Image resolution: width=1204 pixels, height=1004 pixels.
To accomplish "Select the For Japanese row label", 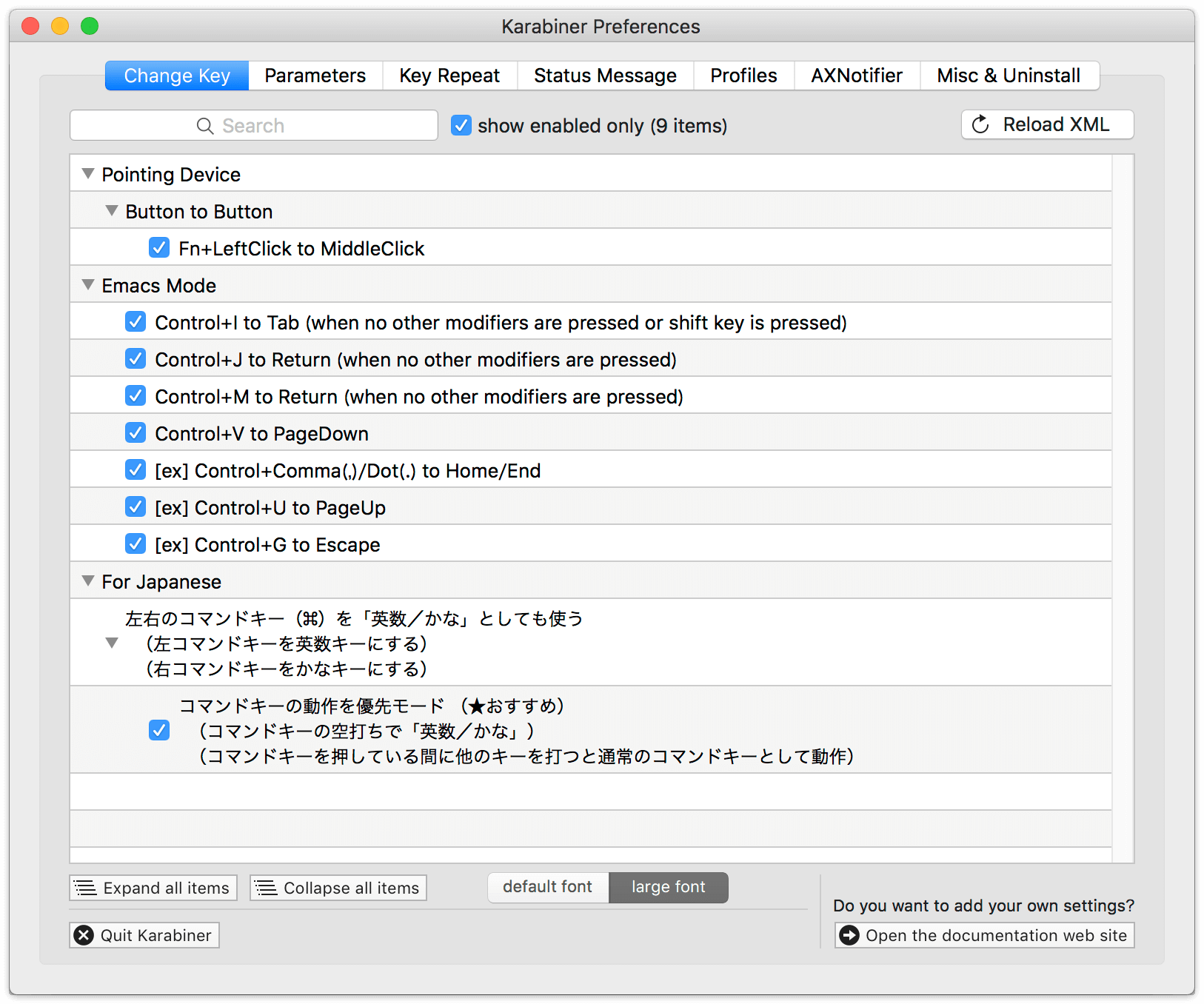I will [161, 582].
